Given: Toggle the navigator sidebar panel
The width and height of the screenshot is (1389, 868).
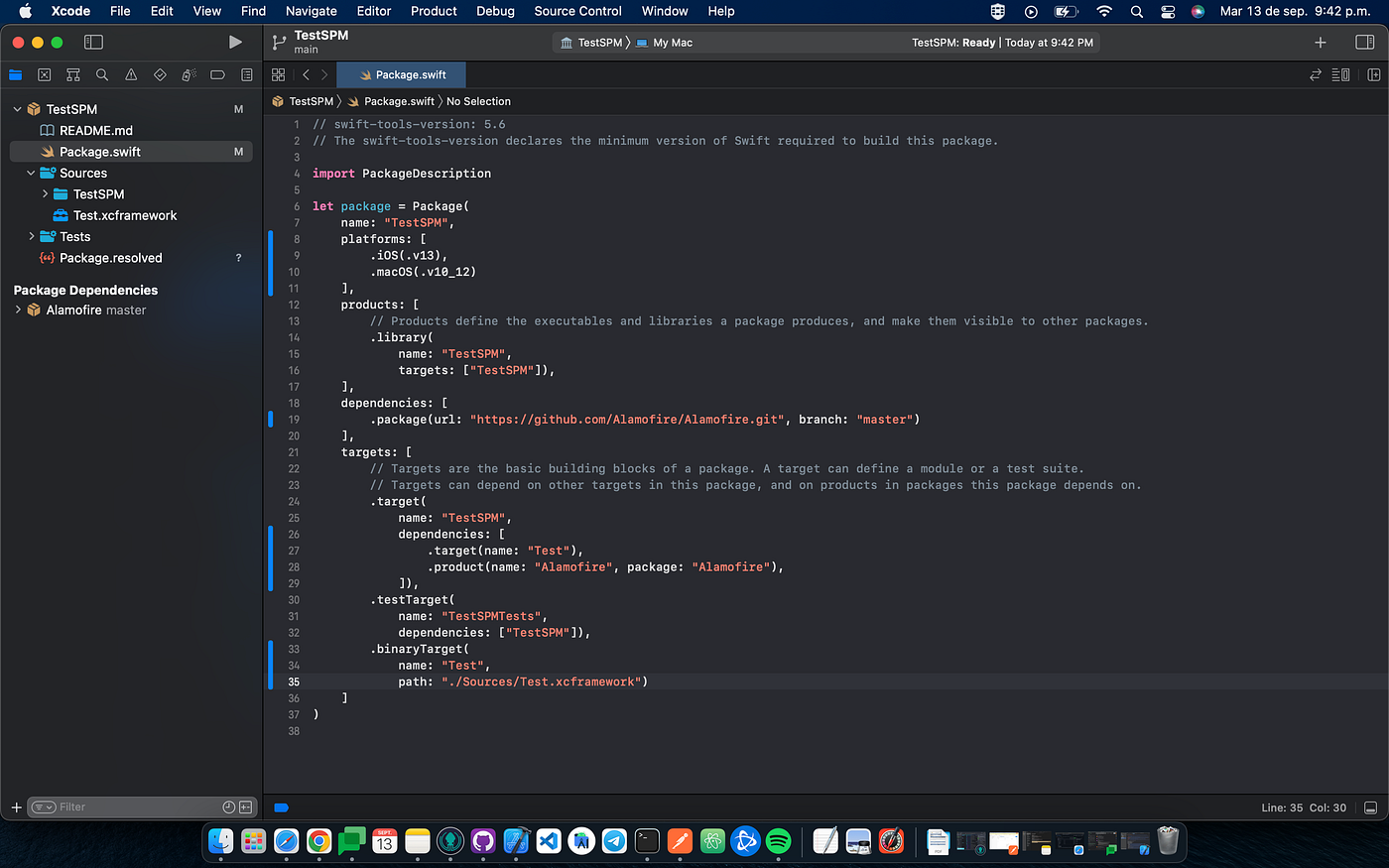Looking at the screenshot, I should click(x=93, y=42).
